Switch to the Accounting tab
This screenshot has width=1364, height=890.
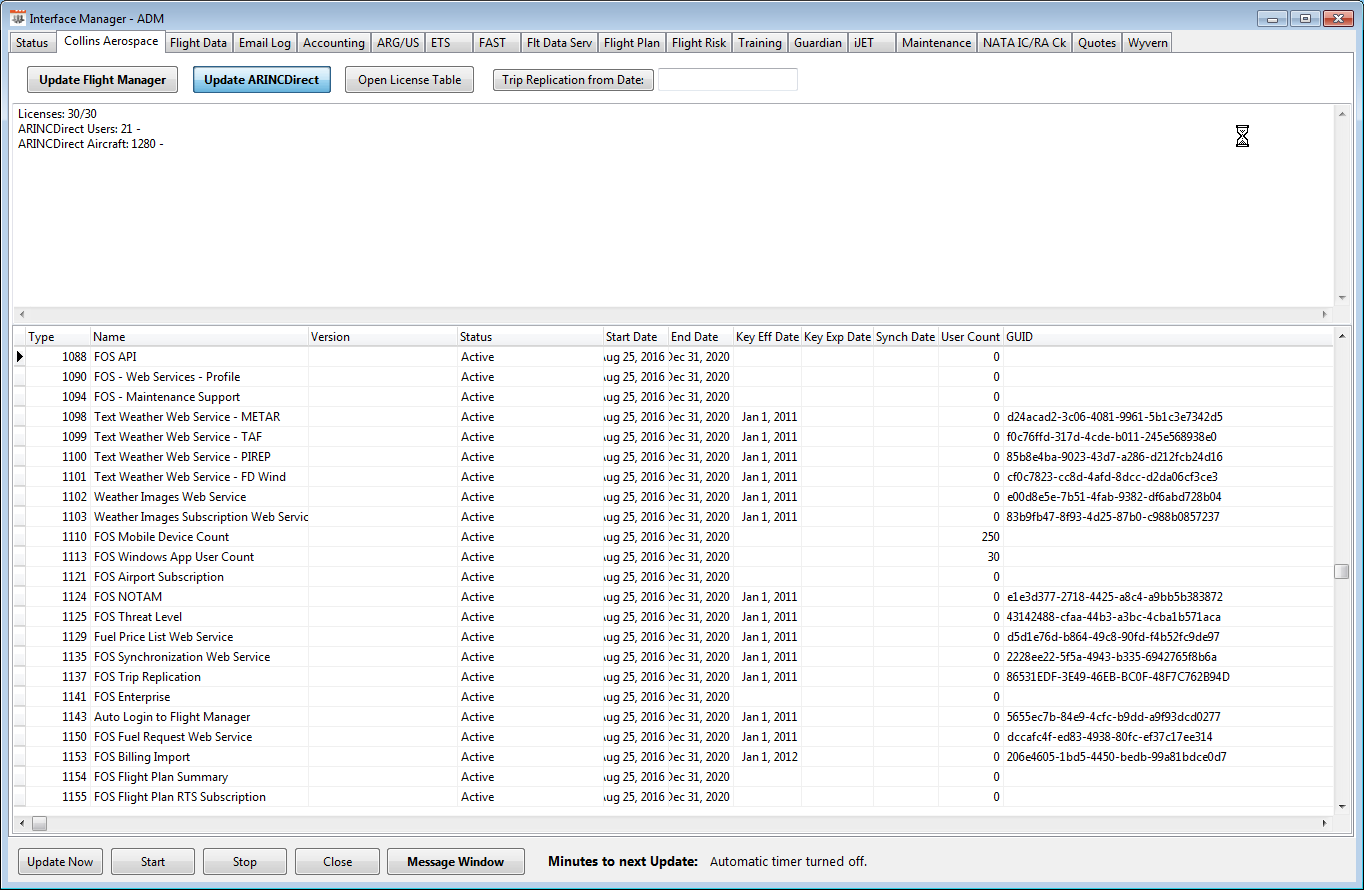334,43
